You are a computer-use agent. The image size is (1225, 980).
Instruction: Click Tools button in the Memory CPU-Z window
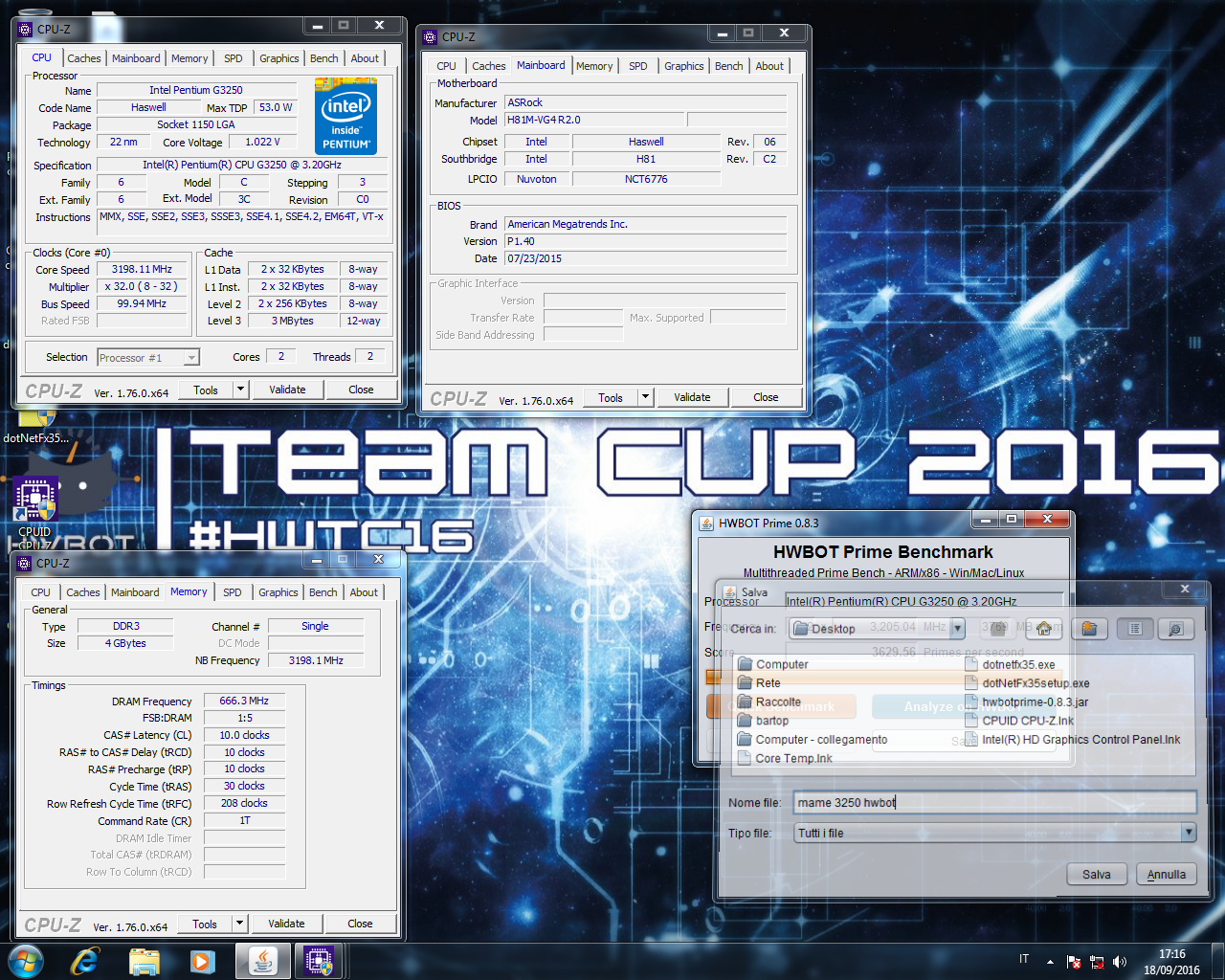[x=205, y=924]
